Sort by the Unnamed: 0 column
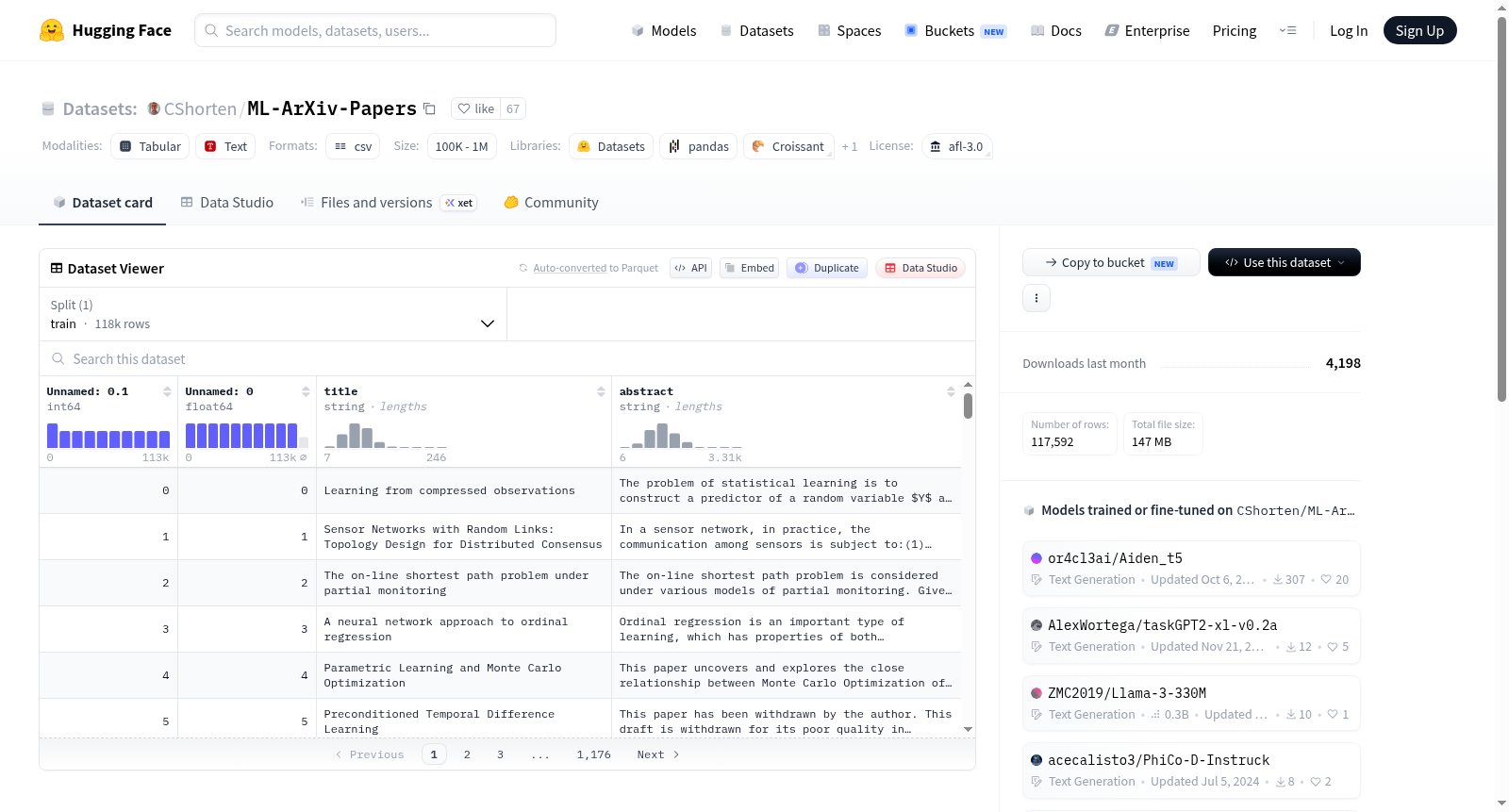 (x=306, y=391)
